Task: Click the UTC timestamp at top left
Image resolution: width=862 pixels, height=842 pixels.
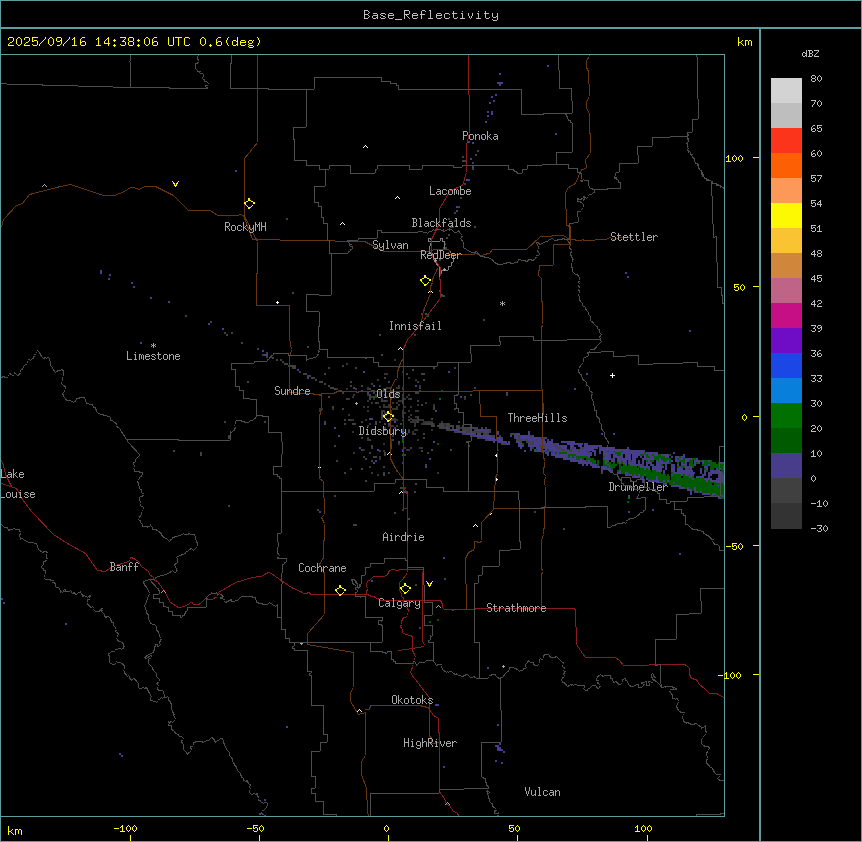Action: [x=134, y=42]
